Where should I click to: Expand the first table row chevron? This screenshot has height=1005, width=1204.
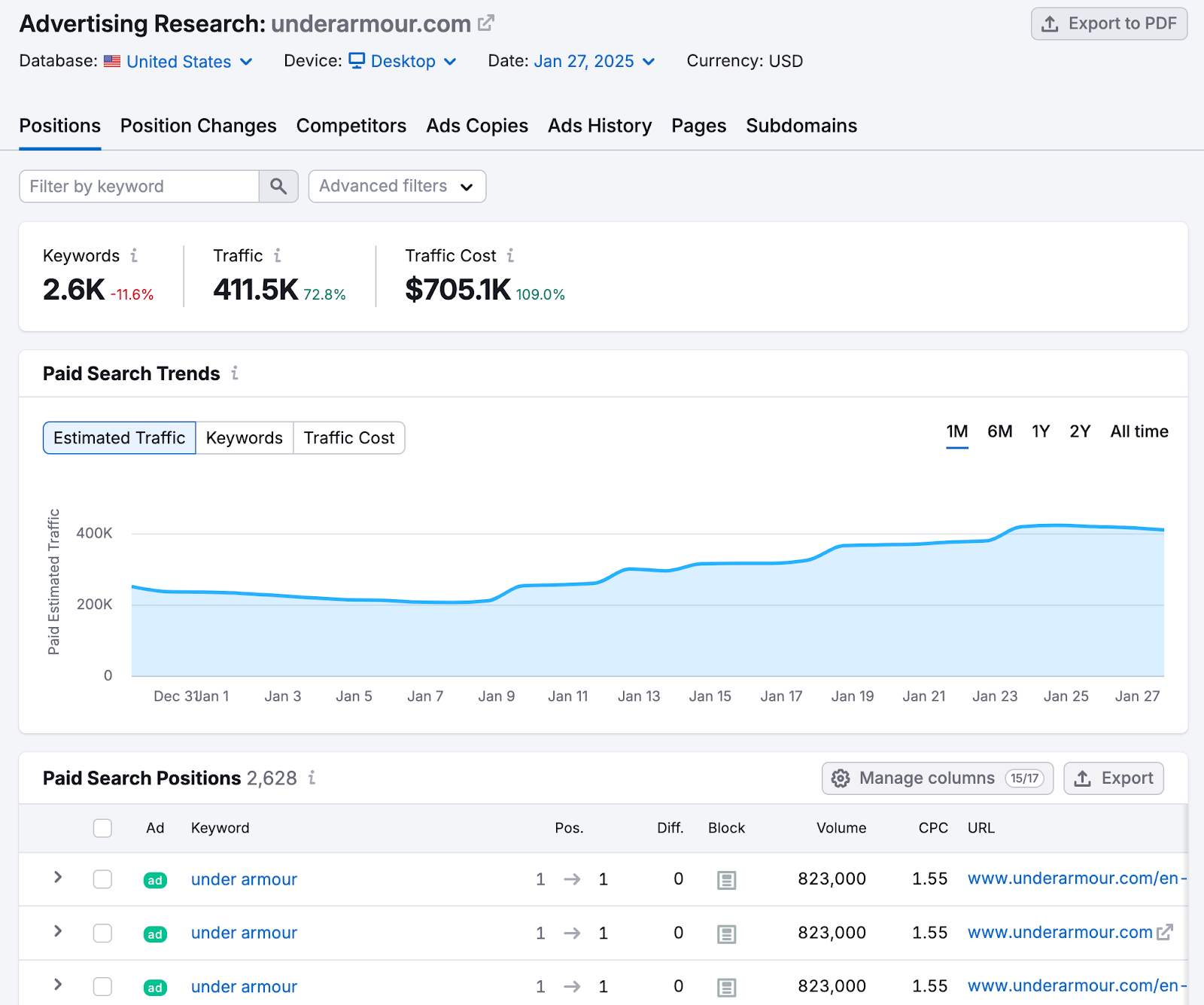57,879
